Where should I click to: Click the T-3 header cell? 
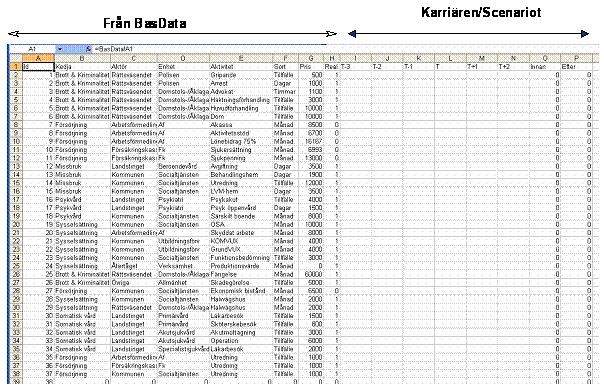(x=355, y=67)
